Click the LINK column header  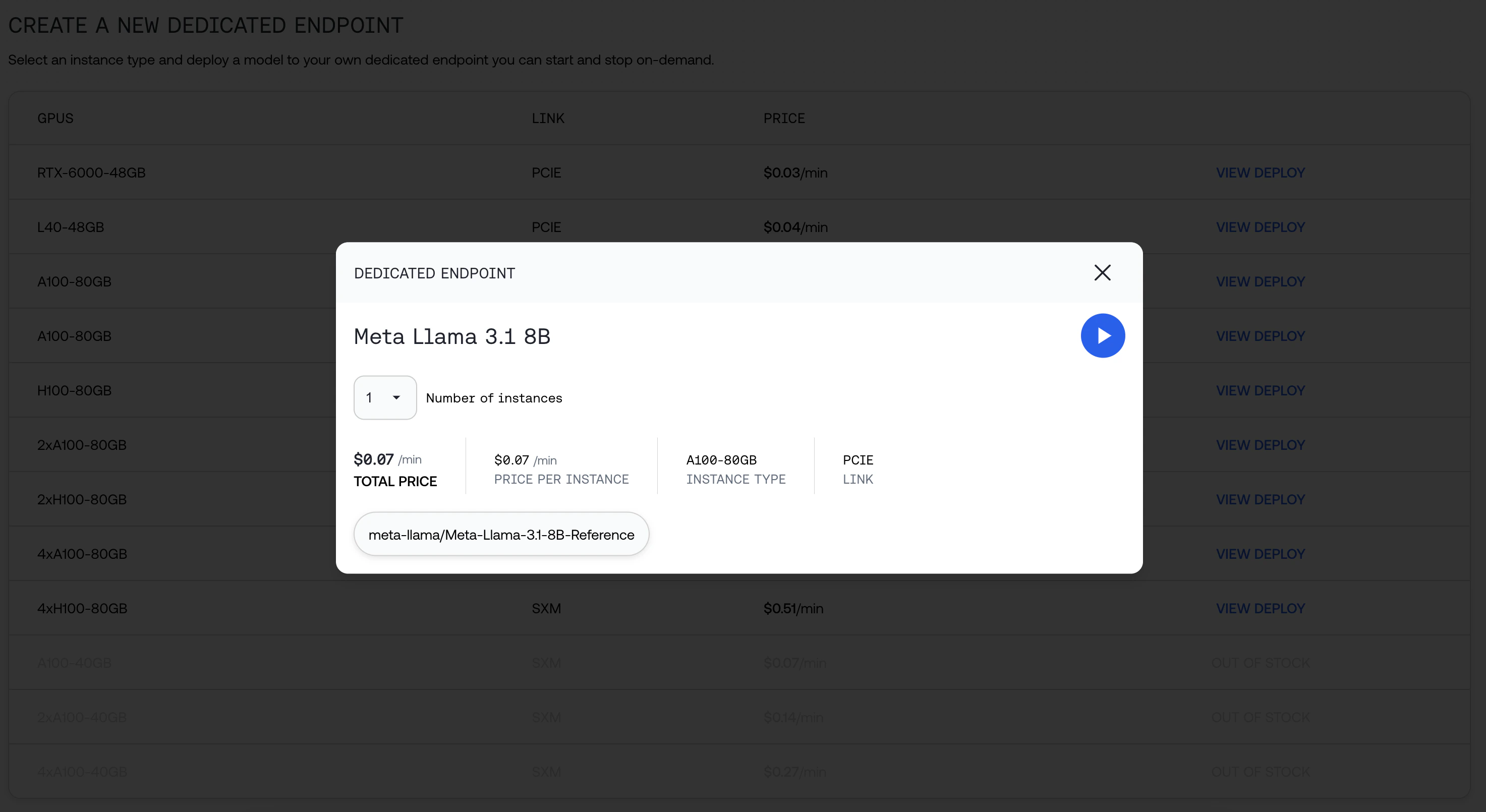coord(547,118)
